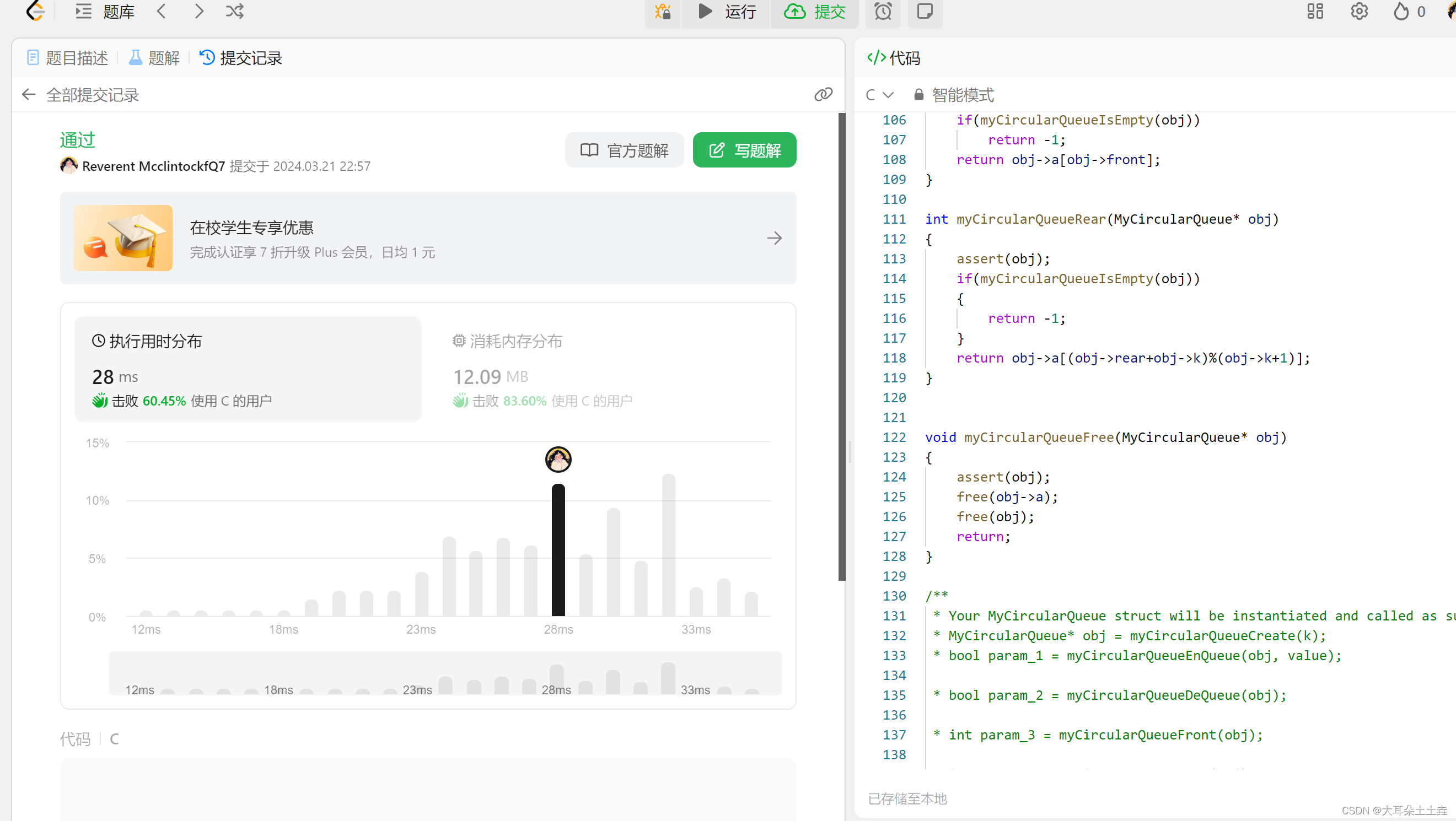Toggle 智能模式 smart mode lock
The image size is (1456, 821).
[954, 95]
